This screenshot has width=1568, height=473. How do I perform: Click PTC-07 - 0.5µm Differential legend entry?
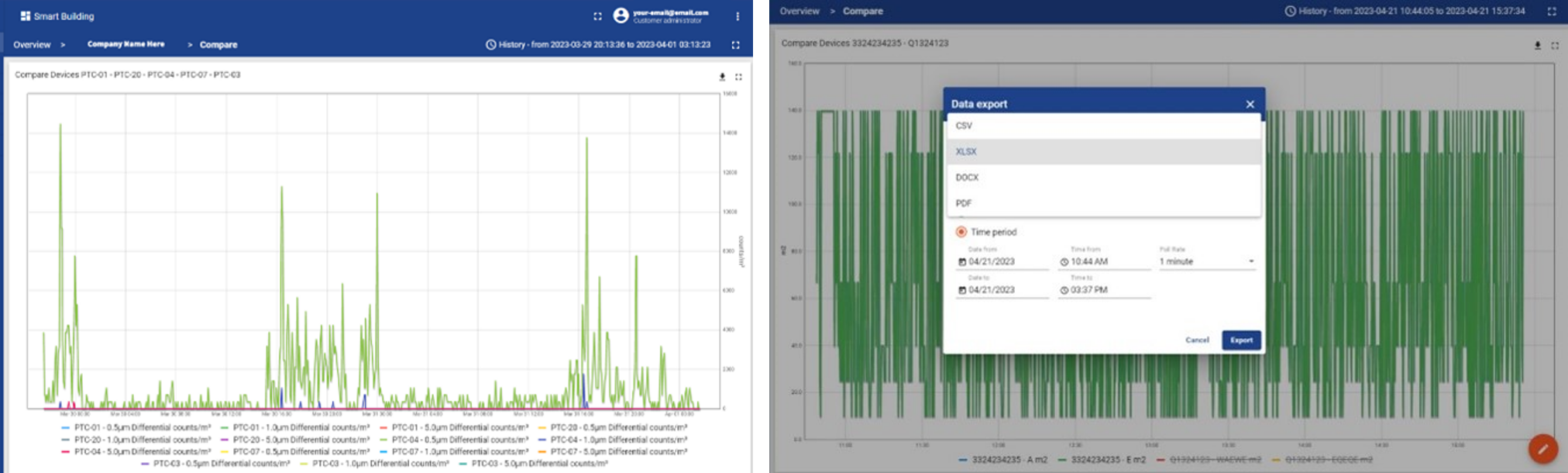[x=294, y=451]
